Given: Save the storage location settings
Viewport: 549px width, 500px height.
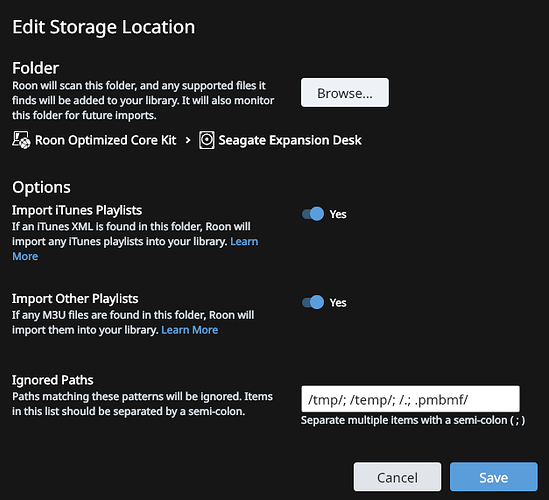Looking at the screenshot, I should click(x=494, y=477).
